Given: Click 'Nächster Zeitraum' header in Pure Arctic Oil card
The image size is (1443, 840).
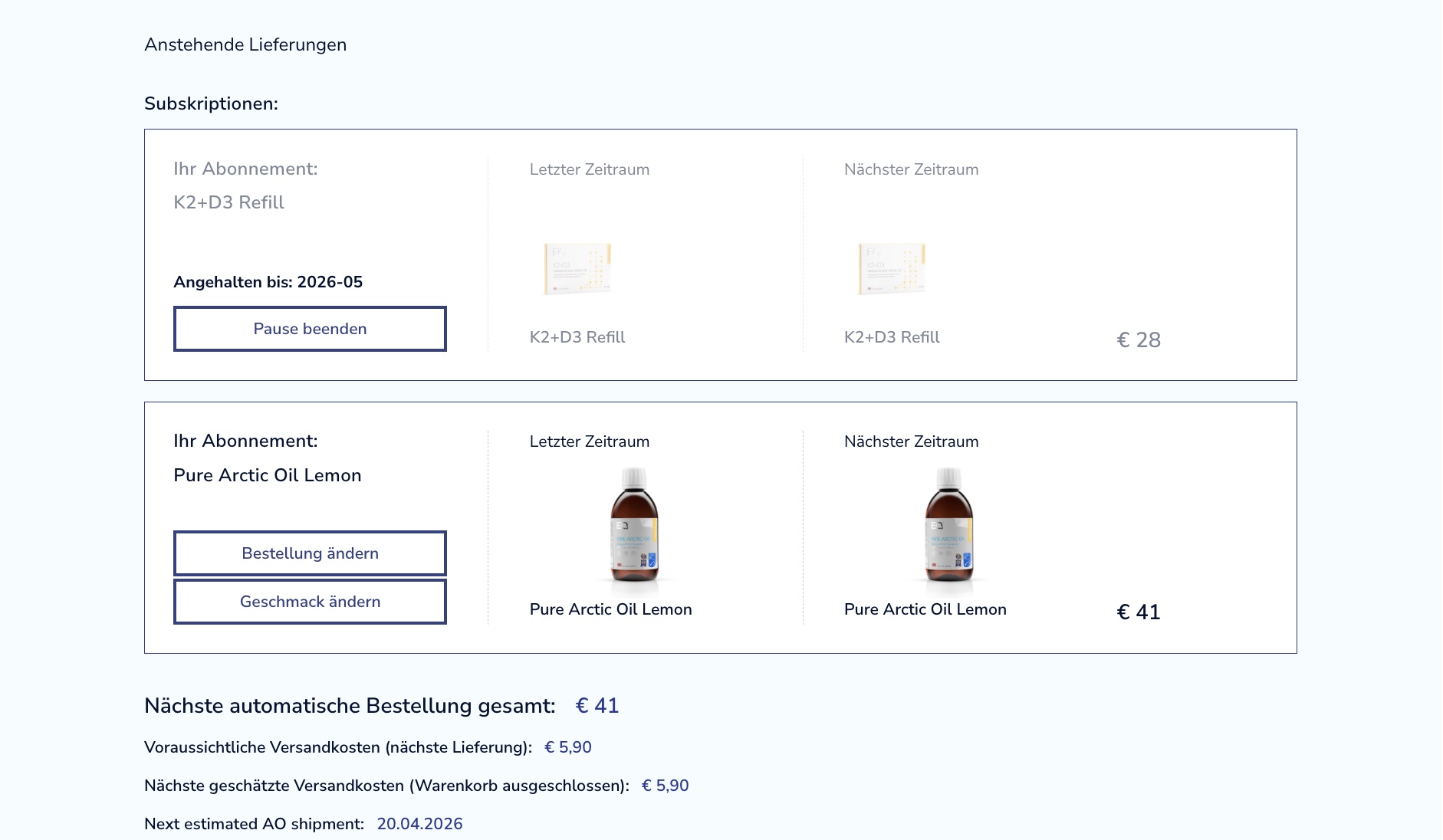Looking at the screenshot, I should [x=912, y=441].
